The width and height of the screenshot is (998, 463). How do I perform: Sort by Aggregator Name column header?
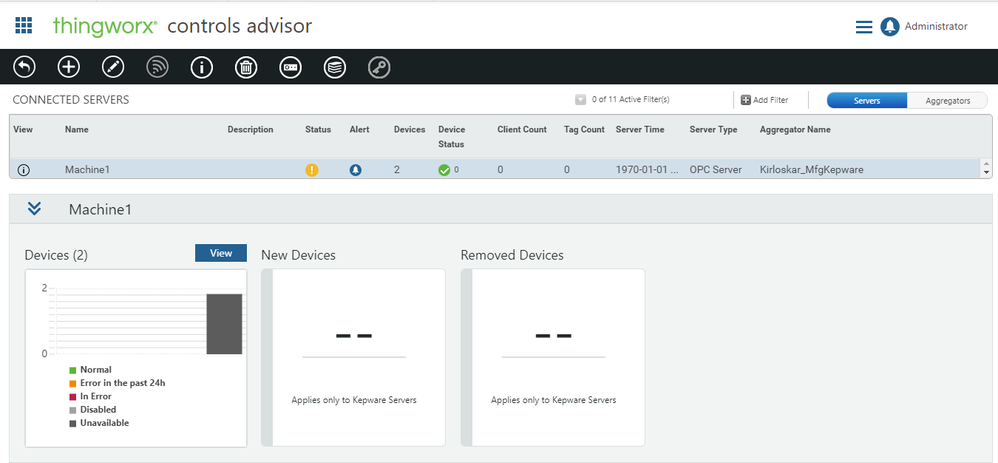[795, 129]
